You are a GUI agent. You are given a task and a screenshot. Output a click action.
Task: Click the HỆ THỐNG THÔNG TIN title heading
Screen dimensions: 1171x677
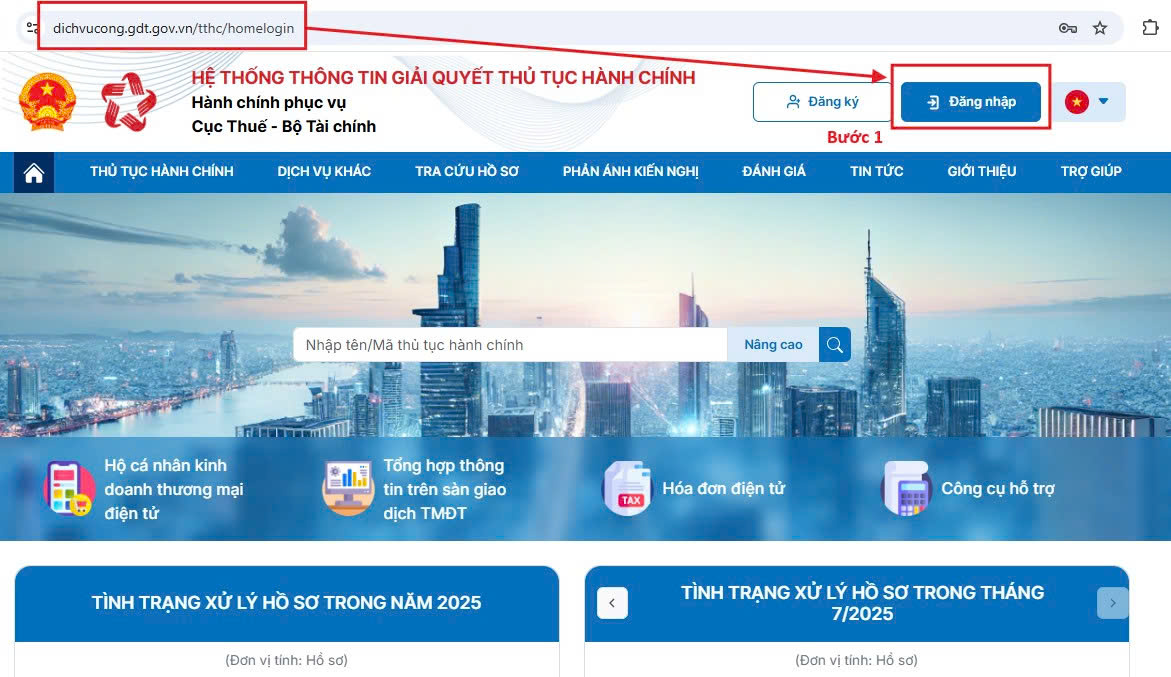point(444,78)
